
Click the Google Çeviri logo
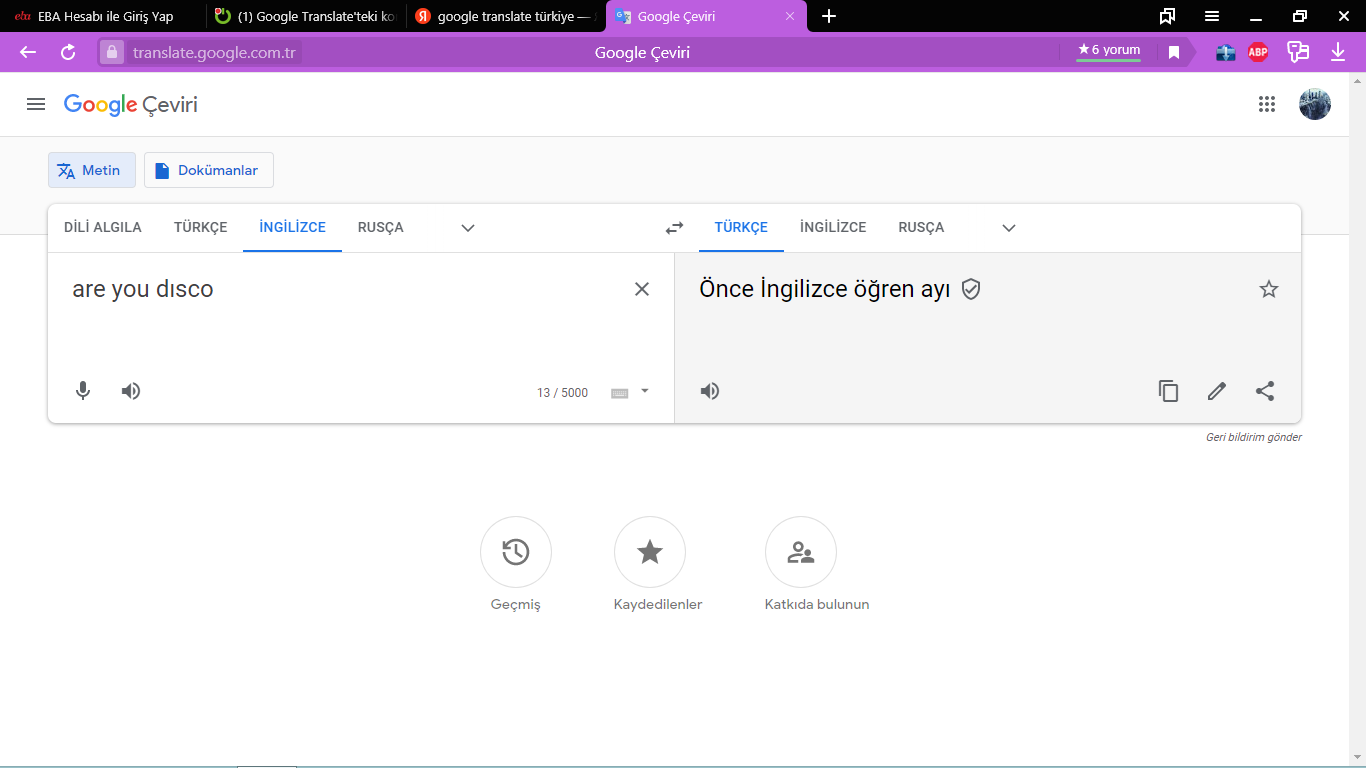[131, 104]
